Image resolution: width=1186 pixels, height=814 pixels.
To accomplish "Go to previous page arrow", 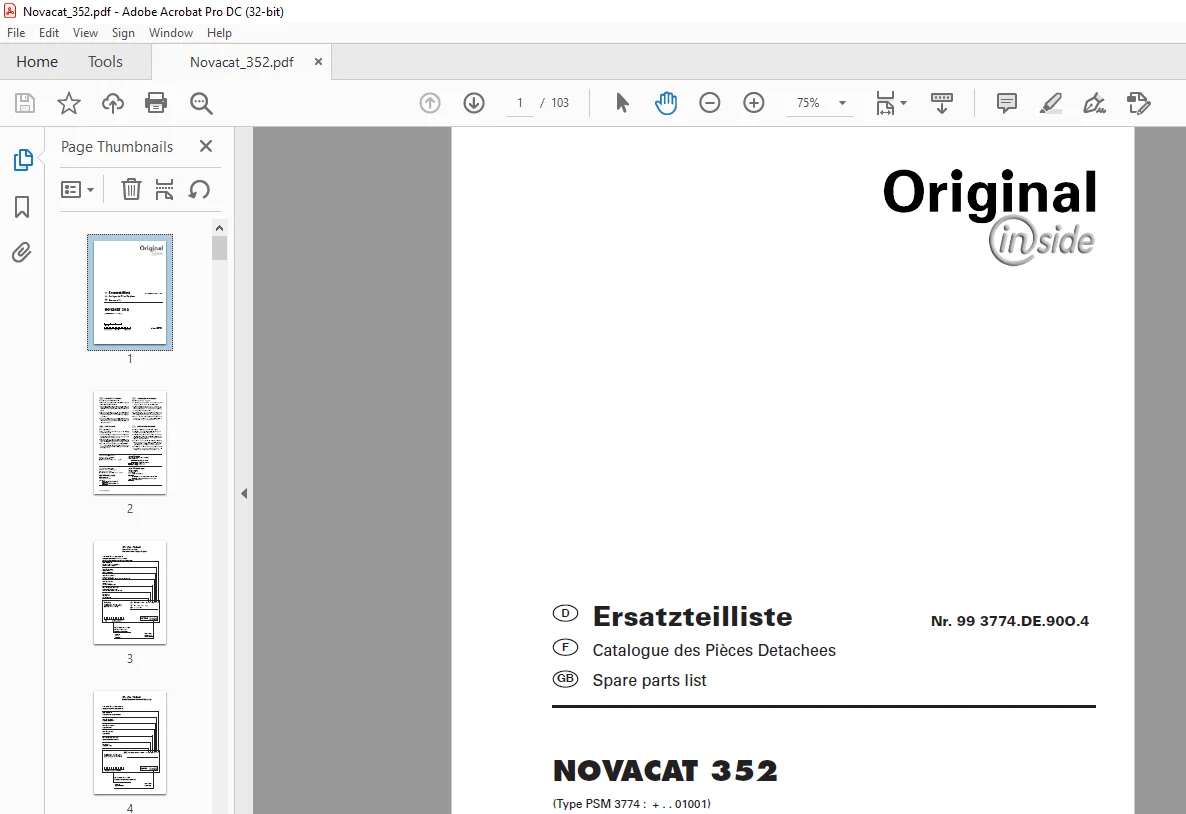I will 430,103.
